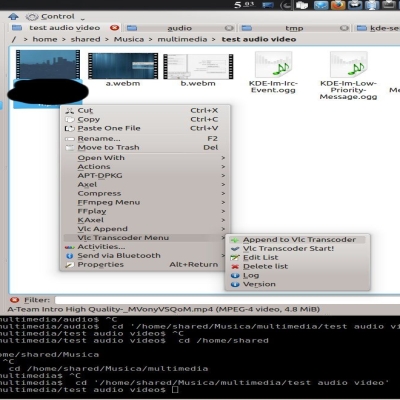
Task: Click the status bar file info text
Action: (164, 309)
